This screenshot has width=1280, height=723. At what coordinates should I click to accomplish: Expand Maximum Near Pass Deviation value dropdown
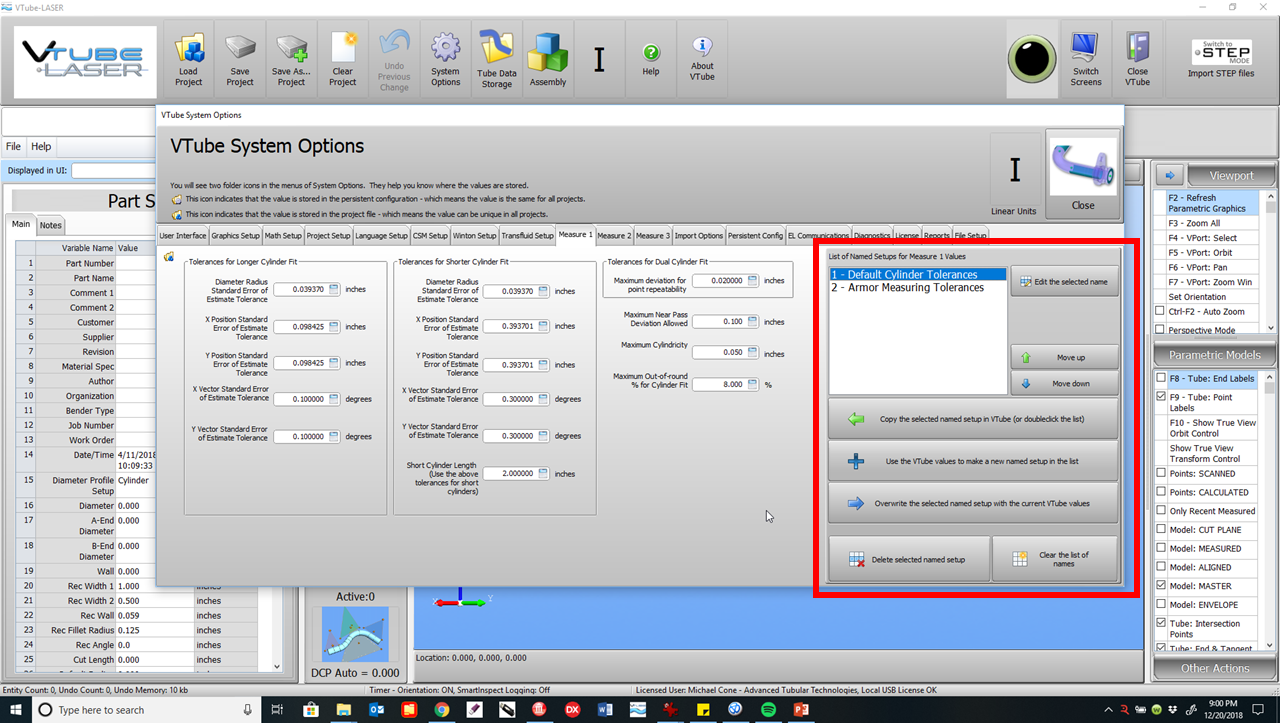[751, 322]
